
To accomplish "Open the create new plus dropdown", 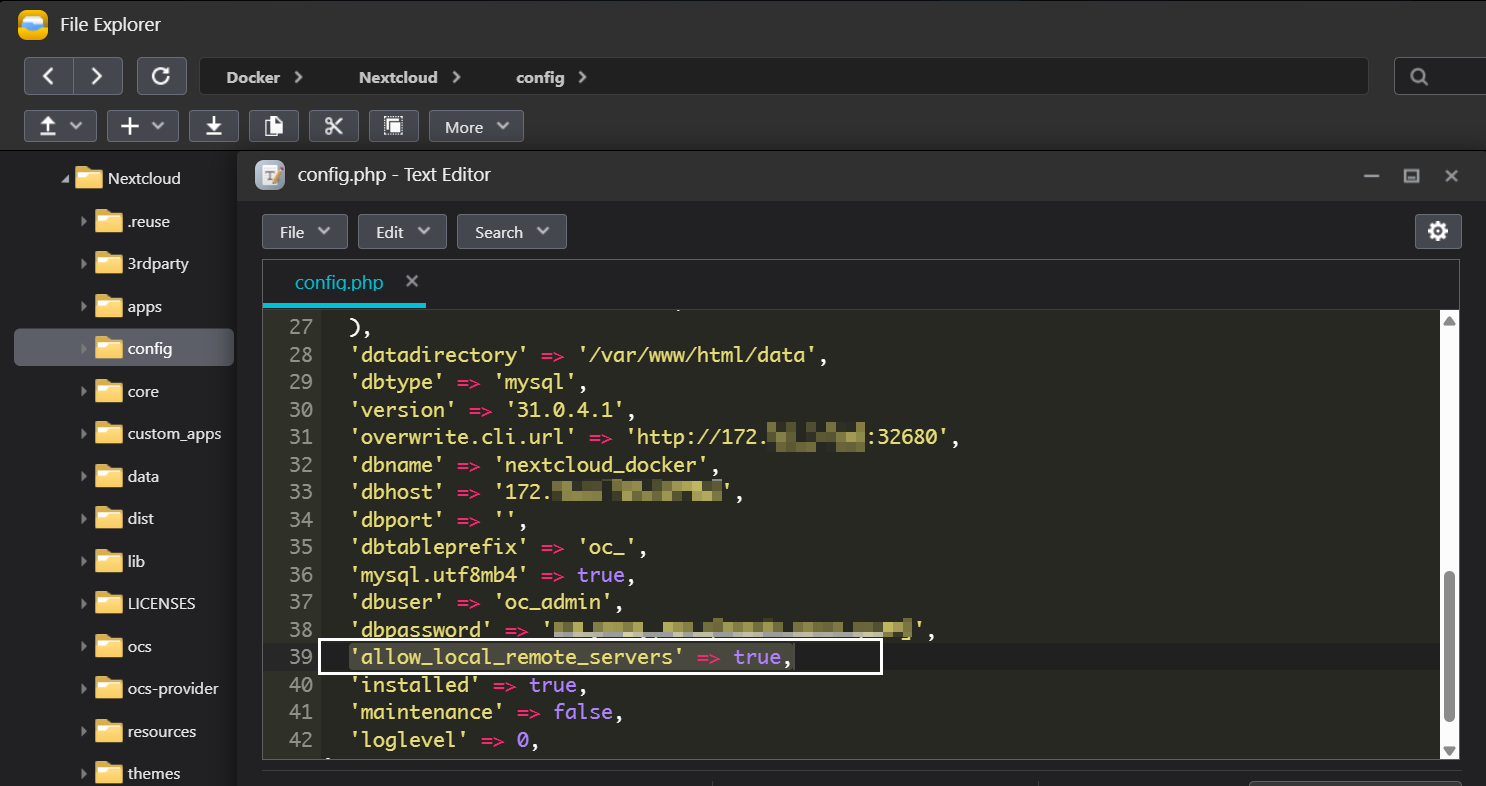I will click(x=142, y=126).
